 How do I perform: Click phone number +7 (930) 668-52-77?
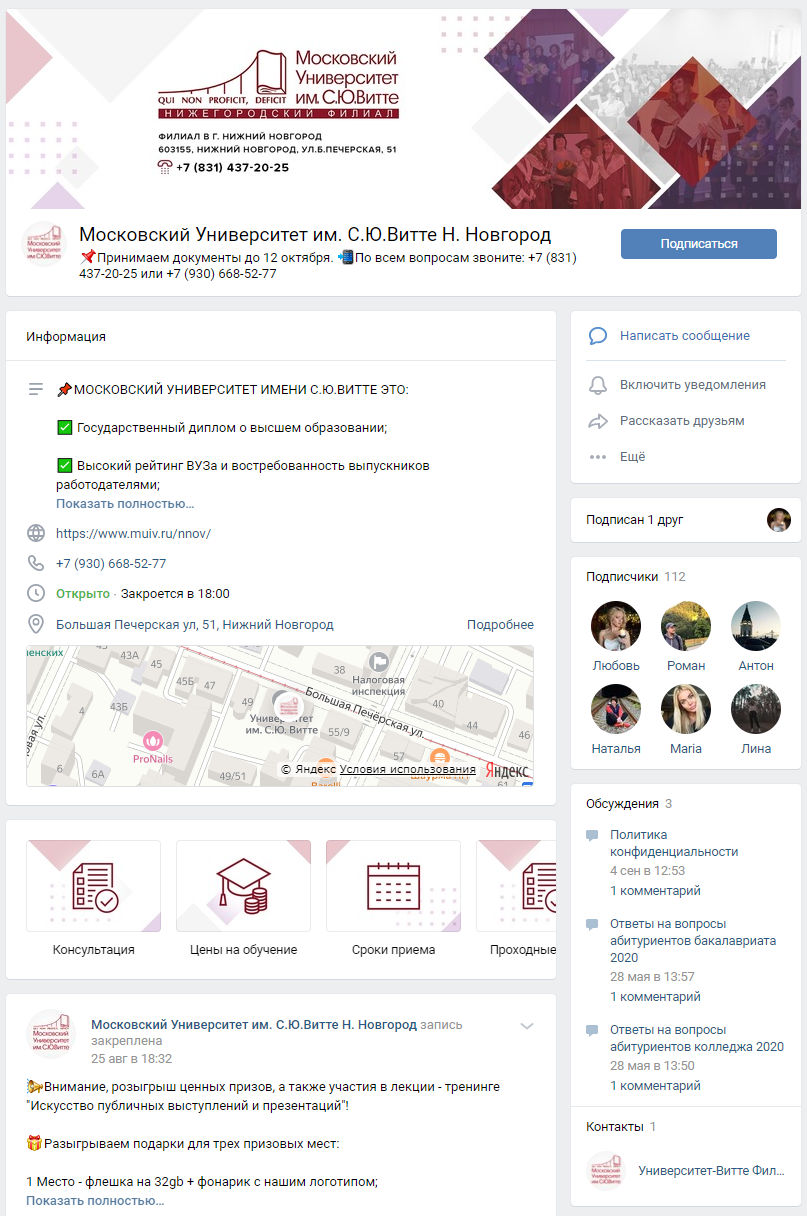(x=111, y=563)
